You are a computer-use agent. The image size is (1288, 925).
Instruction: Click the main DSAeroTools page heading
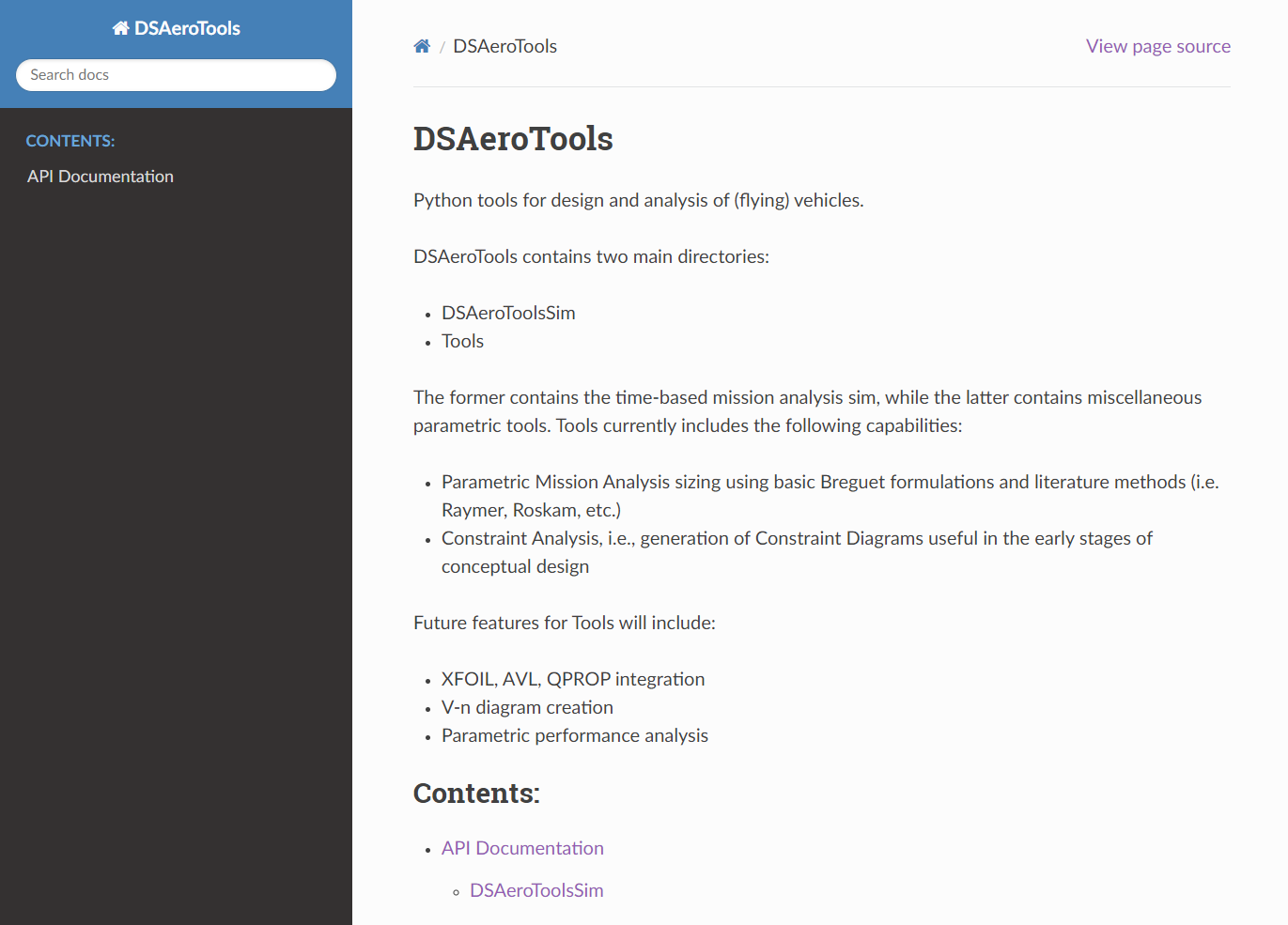tap(513, 139)
